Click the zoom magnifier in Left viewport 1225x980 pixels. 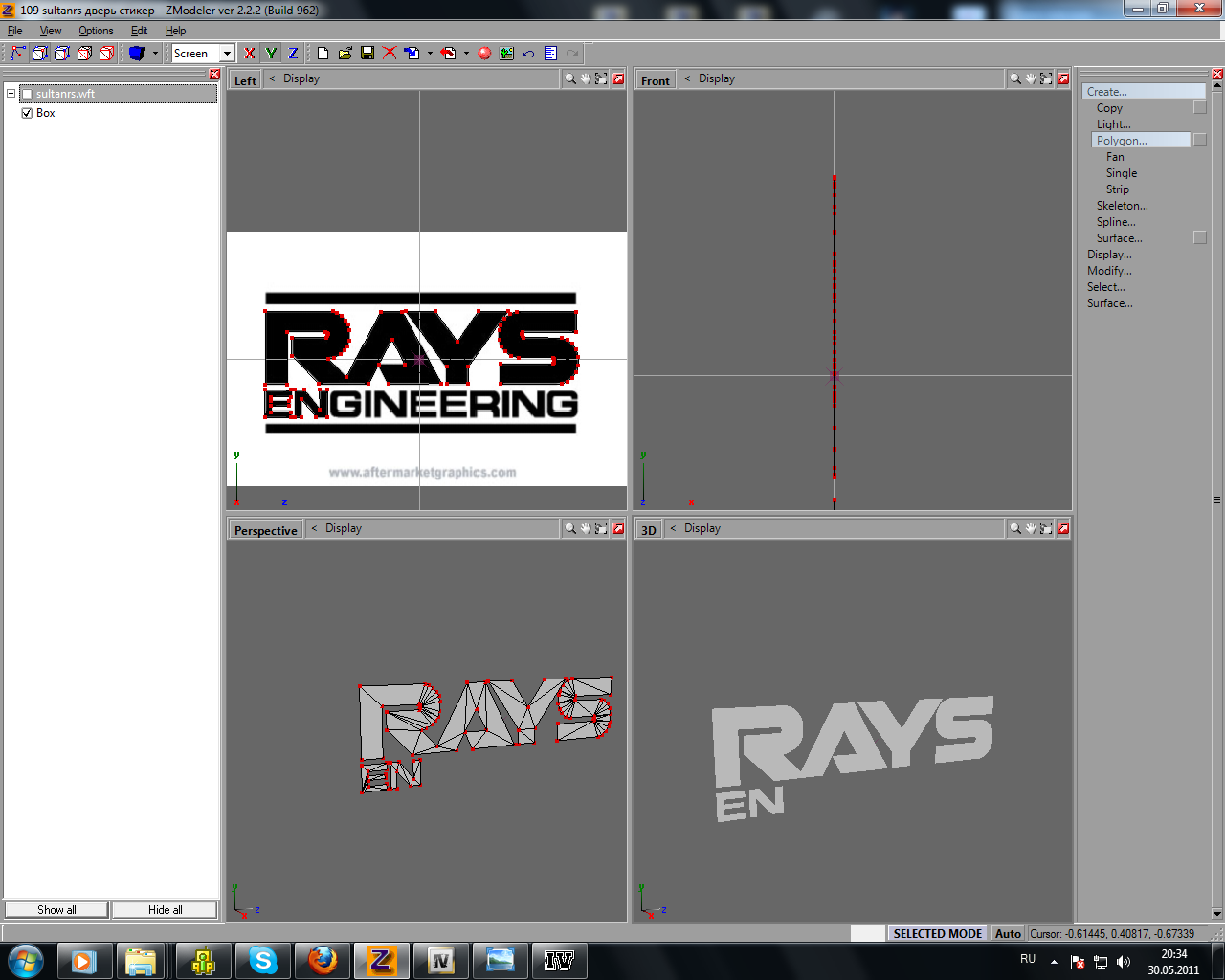(x=570, y=79)
